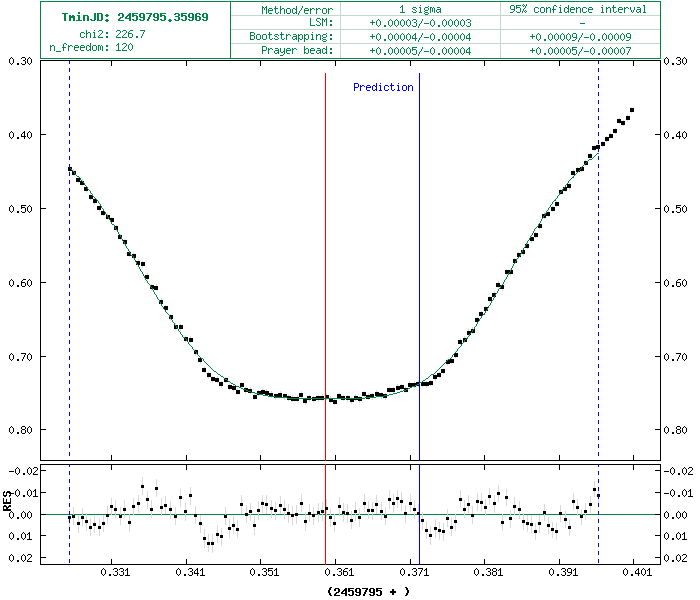
Task: Click the 0.401 x-axis tick label
Action: pos(637,573)
